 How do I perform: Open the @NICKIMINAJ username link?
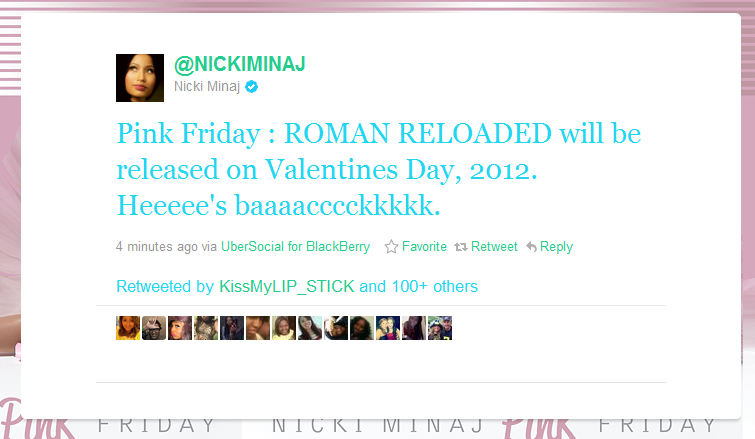(x=239, y=64)
